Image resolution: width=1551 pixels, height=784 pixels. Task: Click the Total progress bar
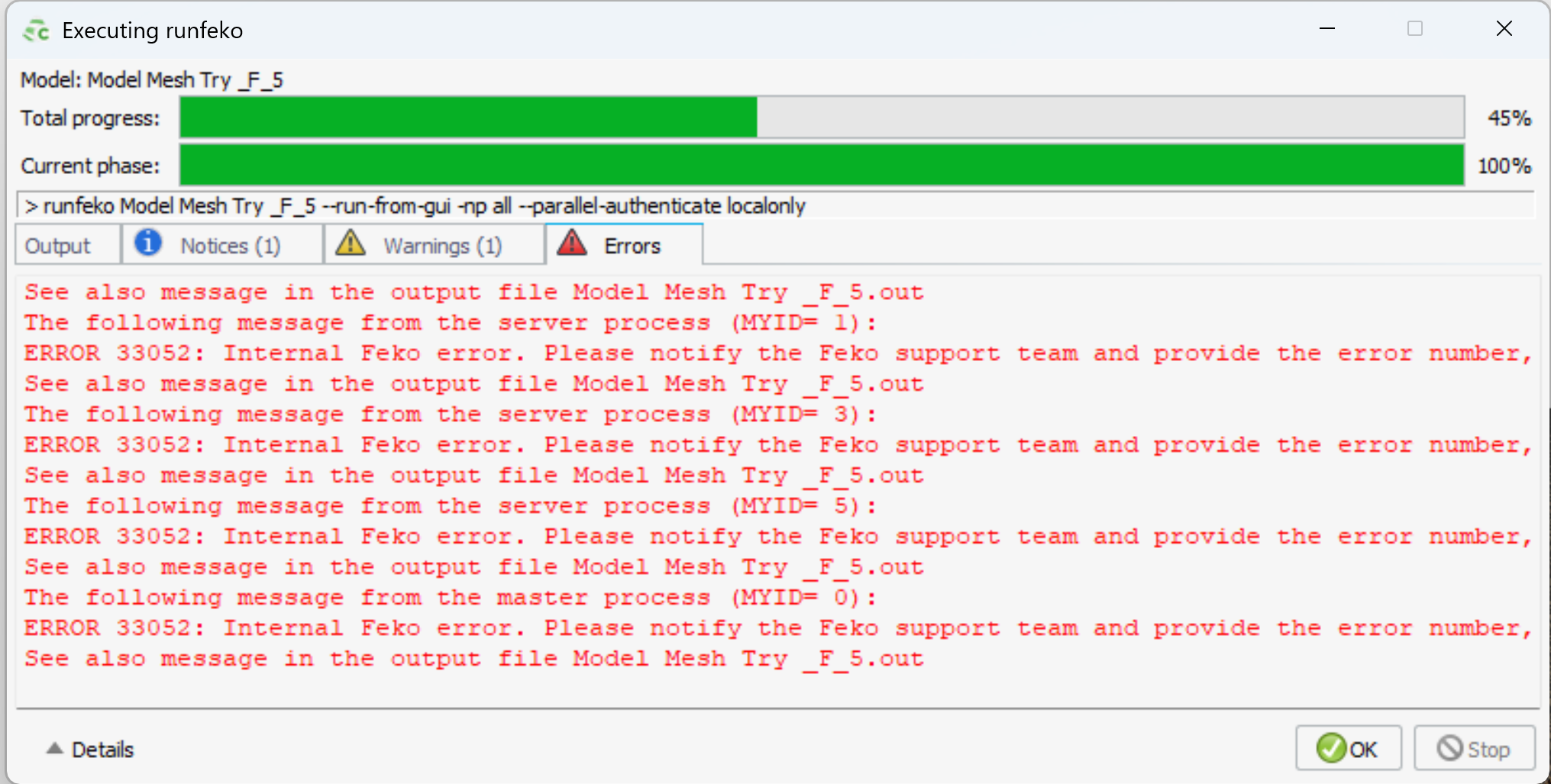822,118
